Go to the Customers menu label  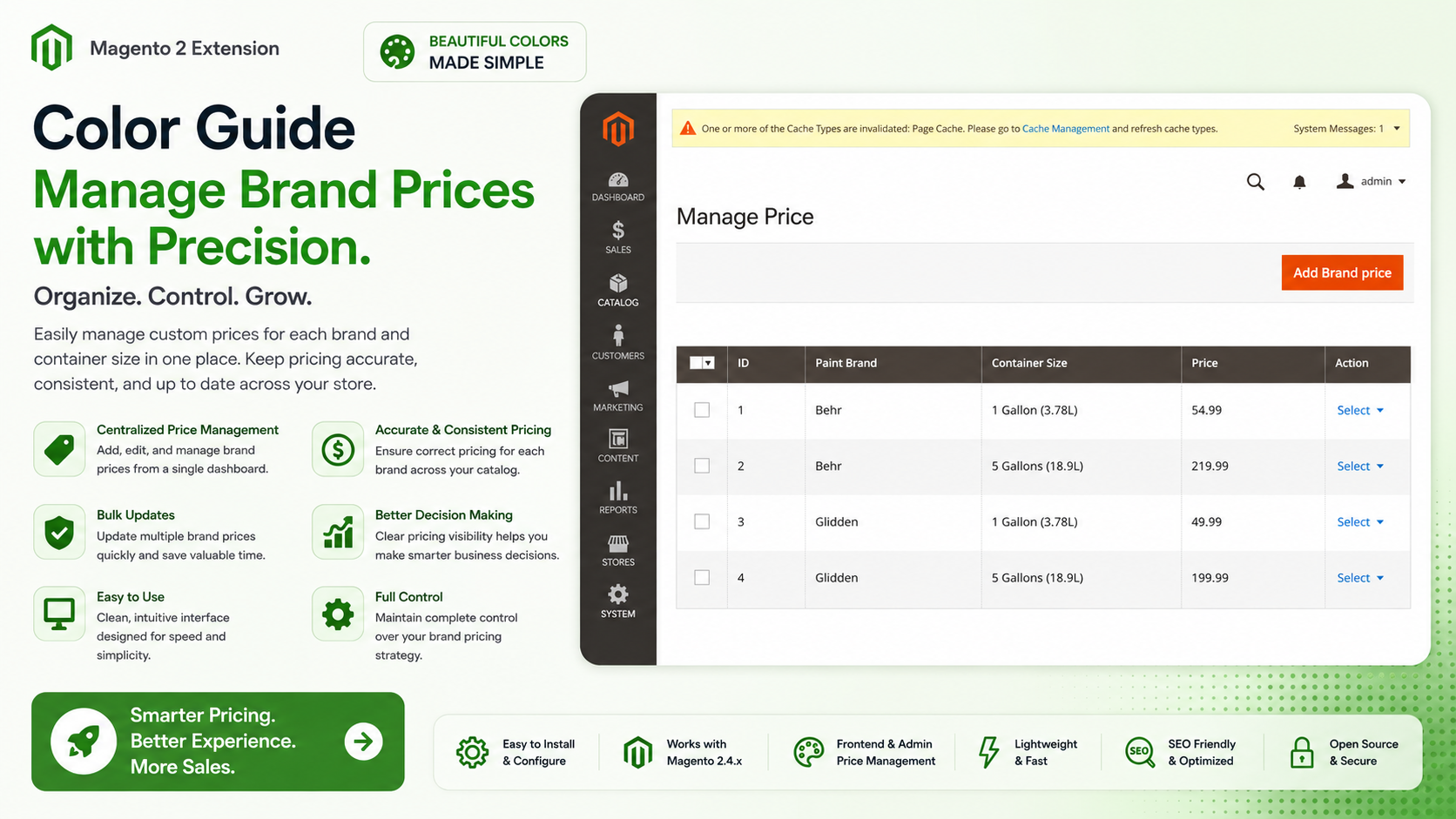click(x=618, y=356)
